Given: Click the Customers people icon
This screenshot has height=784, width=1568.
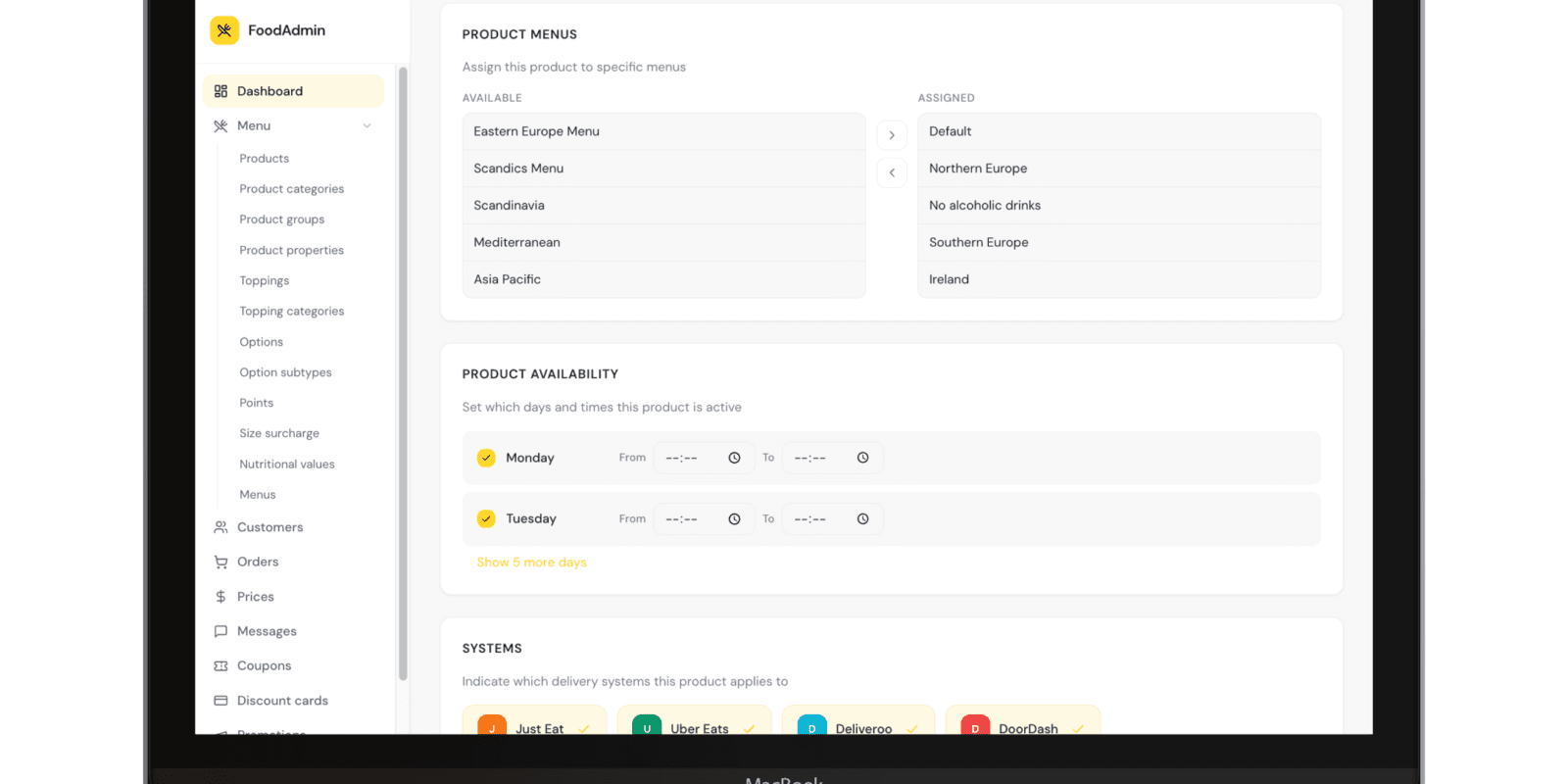Looking at the screenshot, I should [220, 527].
